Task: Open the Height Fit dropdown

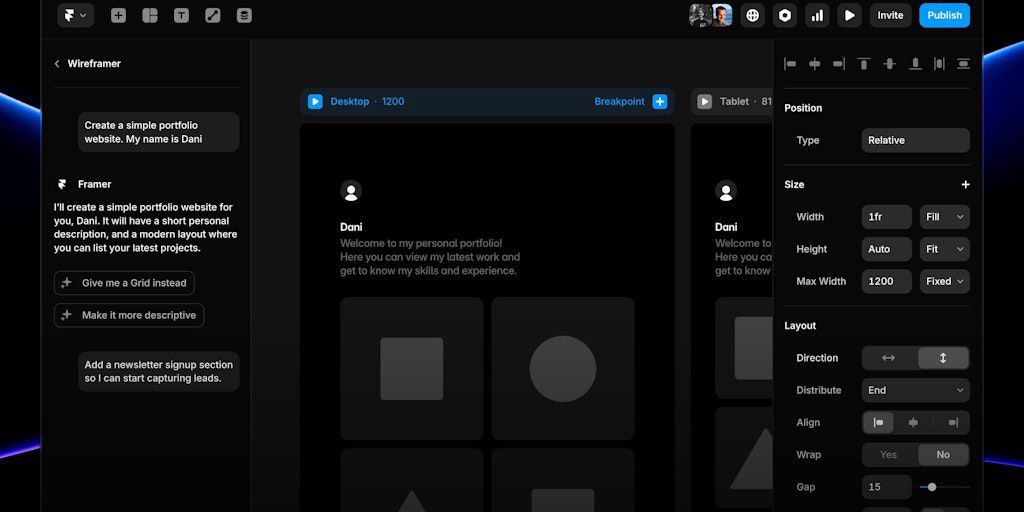Action: coord(945,249)
